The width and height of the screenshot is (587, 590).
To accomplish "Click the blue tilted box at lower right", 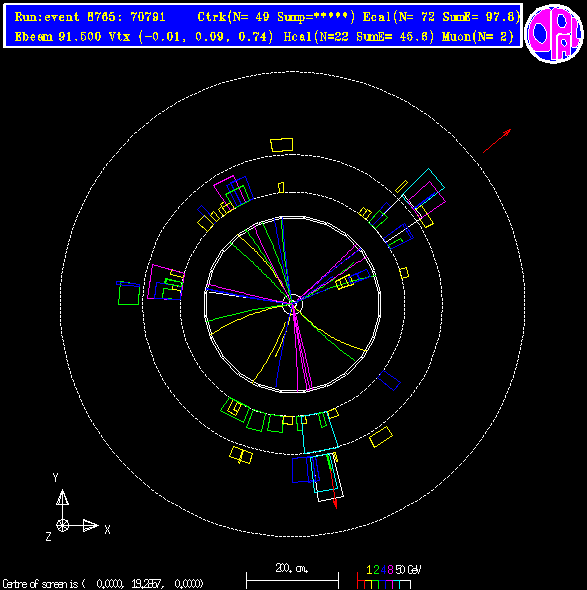I will tap(389, 380).
